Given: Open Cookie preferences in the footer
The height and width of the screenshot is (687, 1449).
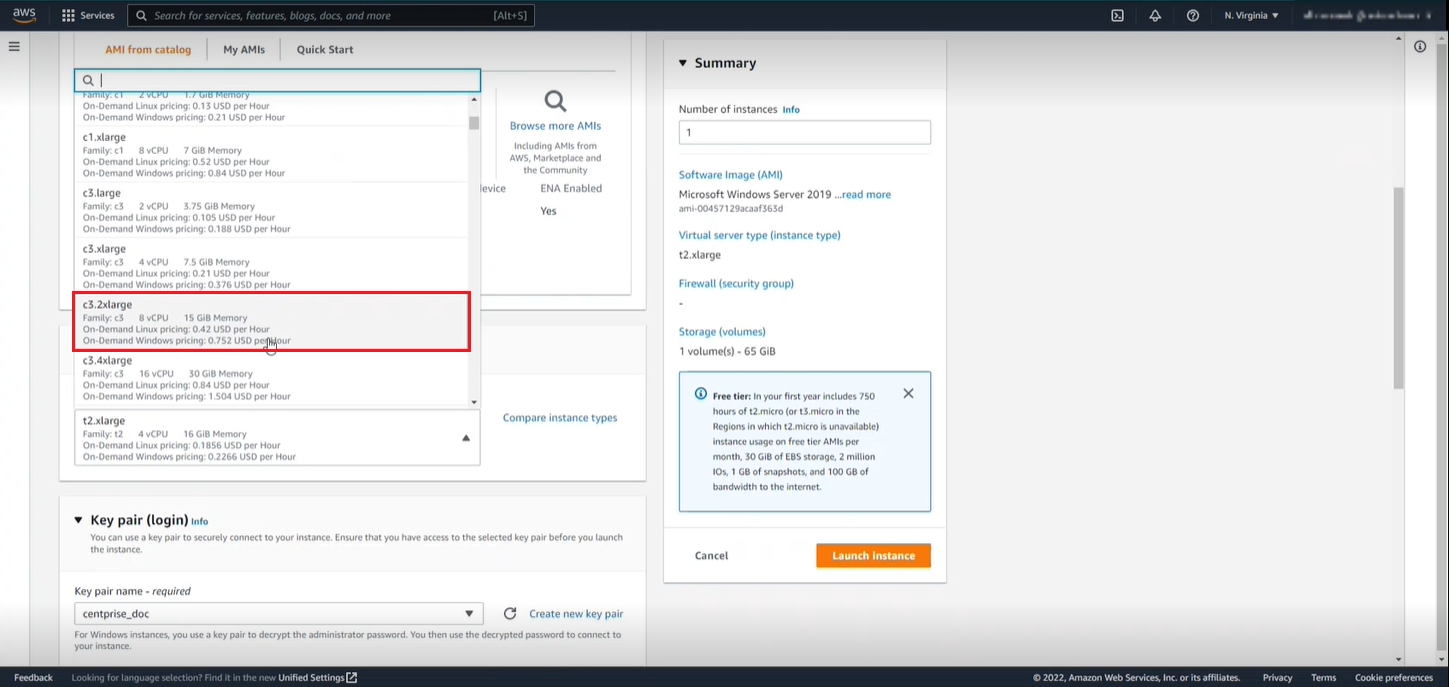Looking at the screenshot, I should coord(1394,677).
